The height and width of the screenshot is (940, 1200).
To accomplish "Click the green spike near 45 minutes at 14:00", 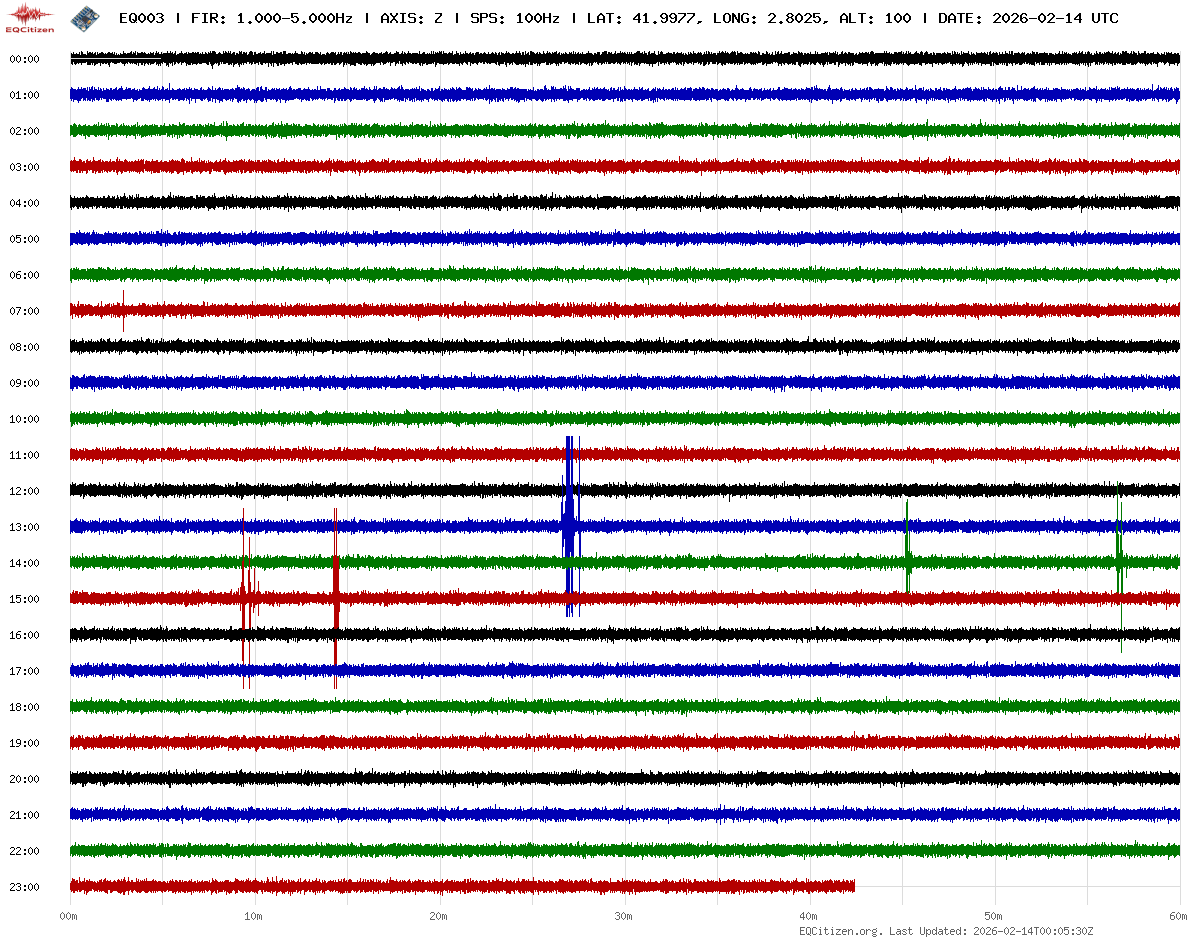I will 907,561.
